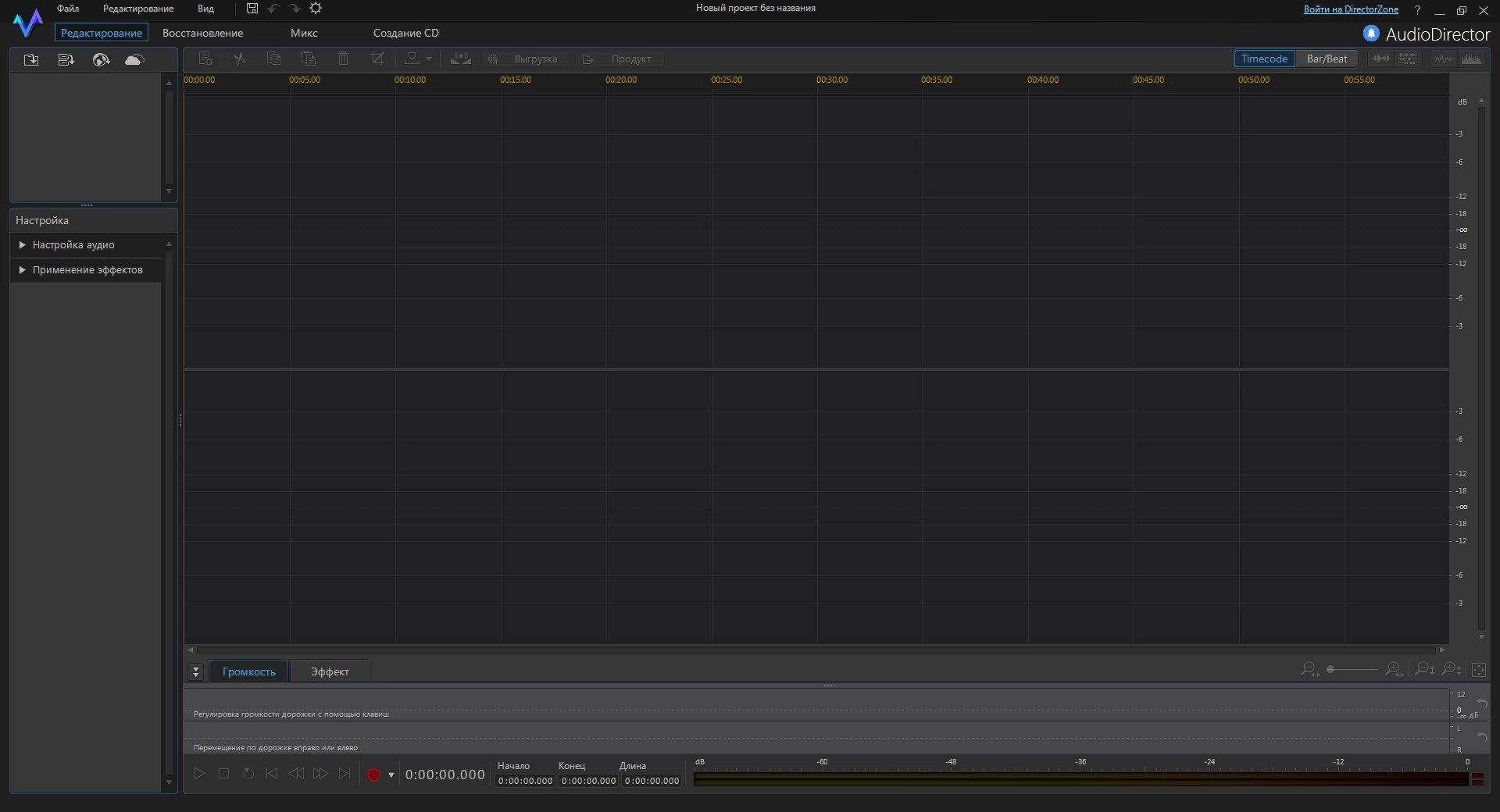
Task: Click the paste icon in edit toolbar
Action: click(309, 59)
